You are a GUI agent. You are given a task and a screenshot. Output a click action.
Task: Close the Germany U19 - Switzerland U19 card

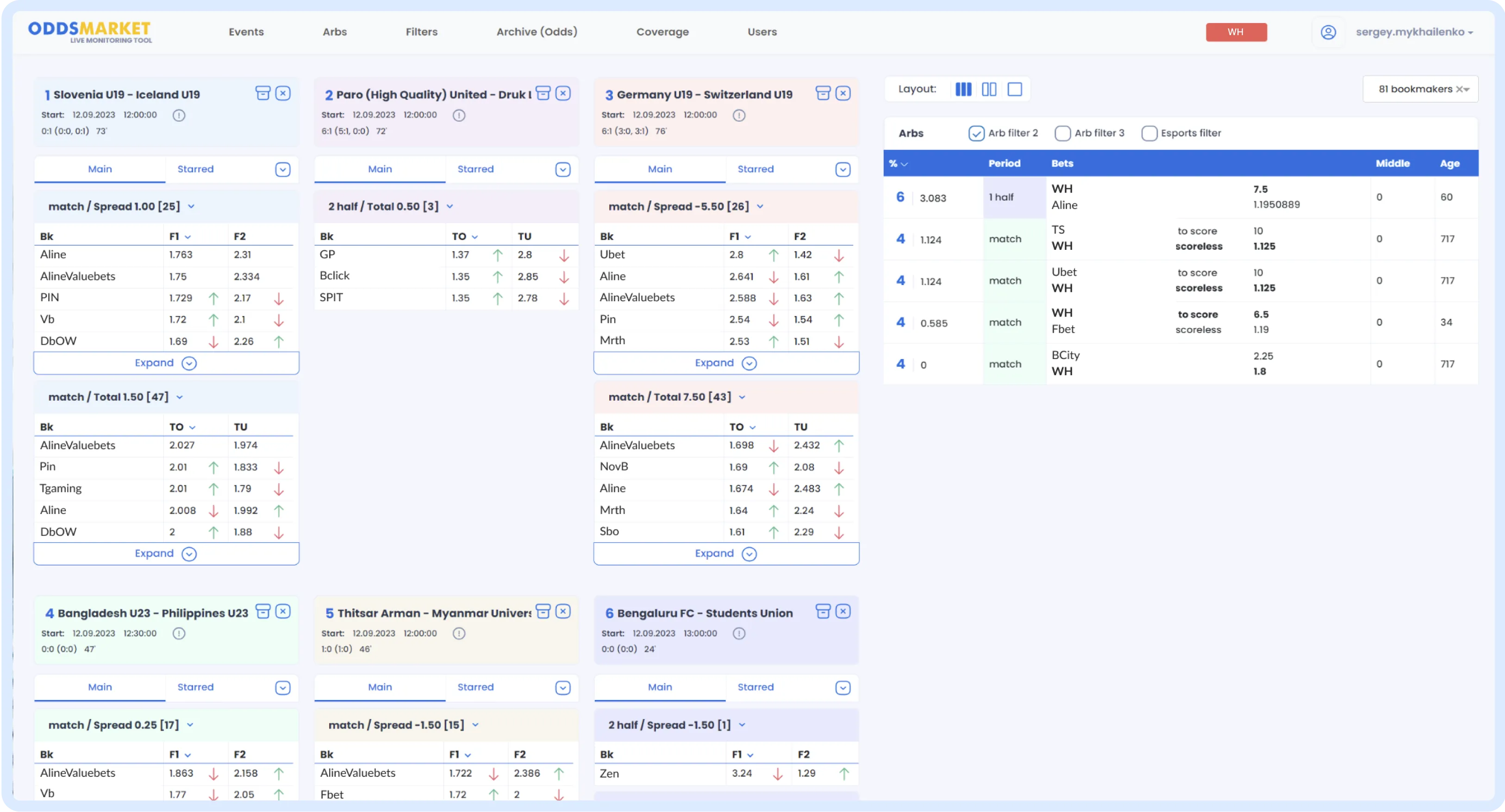[843, 93]
